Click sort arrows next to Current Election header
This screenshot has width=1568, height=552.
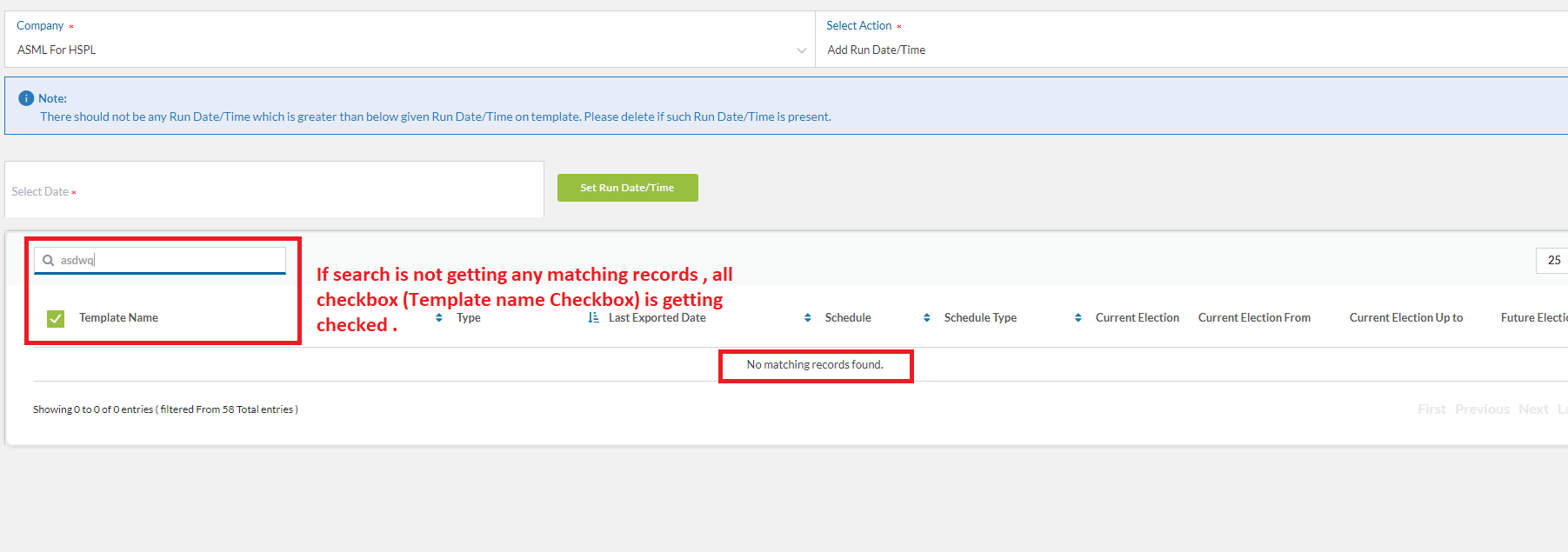coord(1078,318)
